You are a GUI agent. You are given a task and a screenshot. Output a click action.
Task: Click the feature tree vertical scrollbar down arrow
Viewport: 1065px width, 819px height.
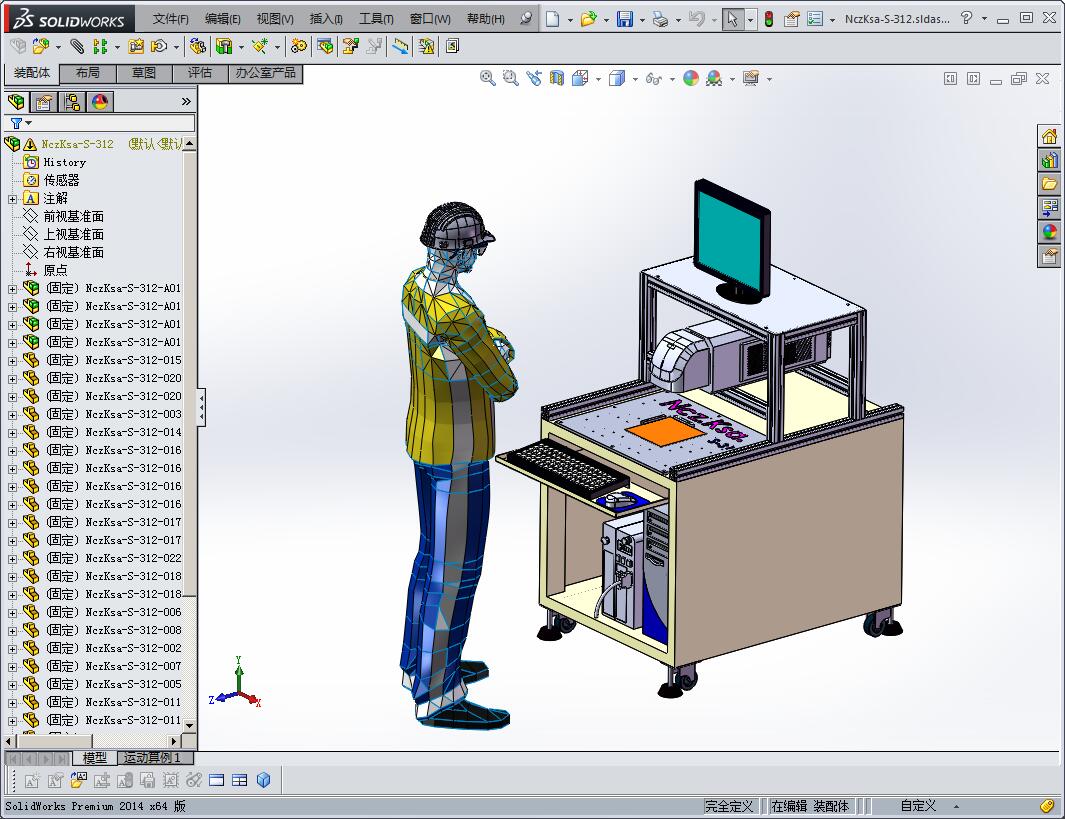pyautogui.click(x=189, y=725)
